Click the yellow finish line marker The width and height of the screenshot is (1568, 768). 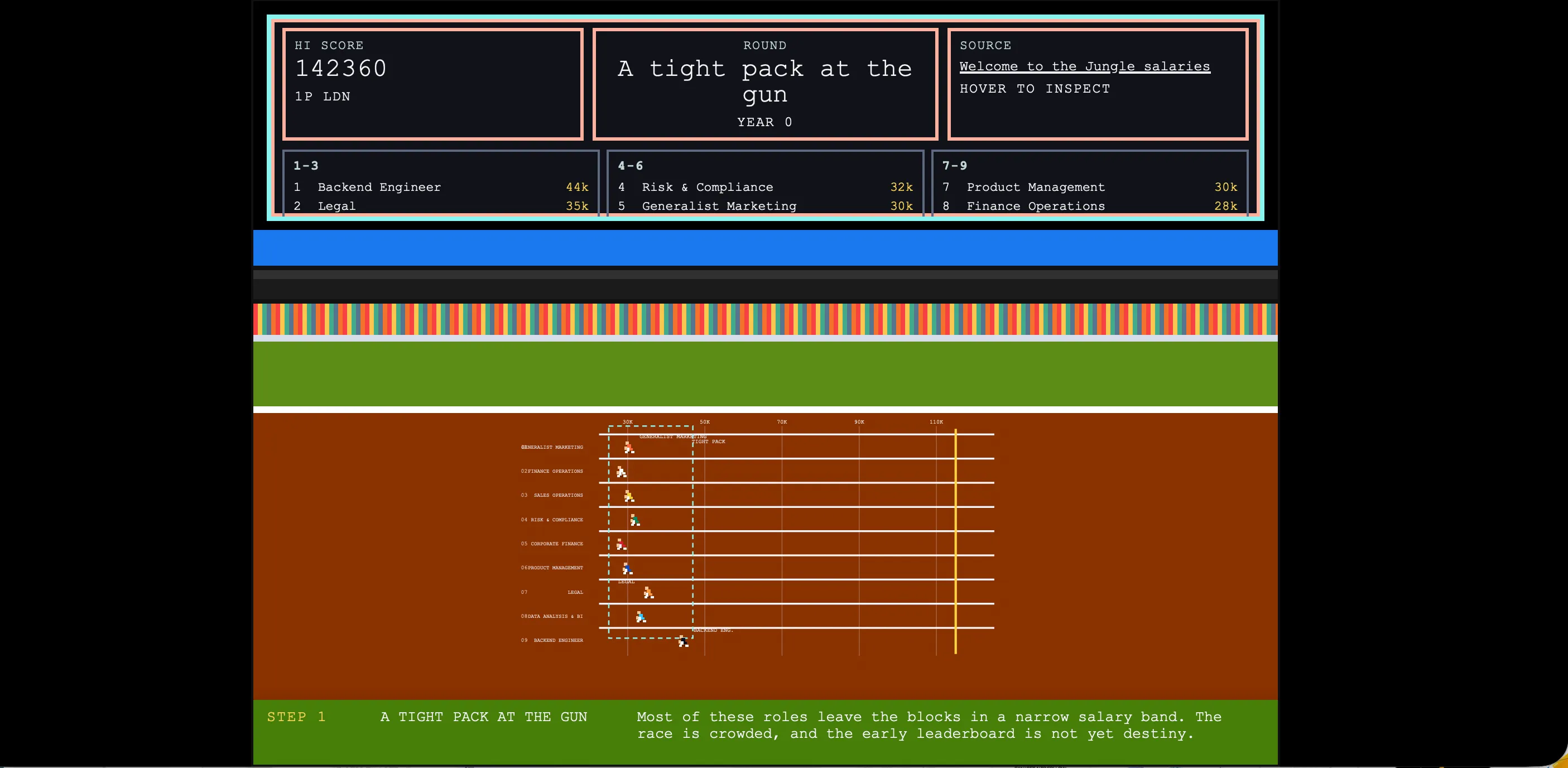(x=956, y=541)
